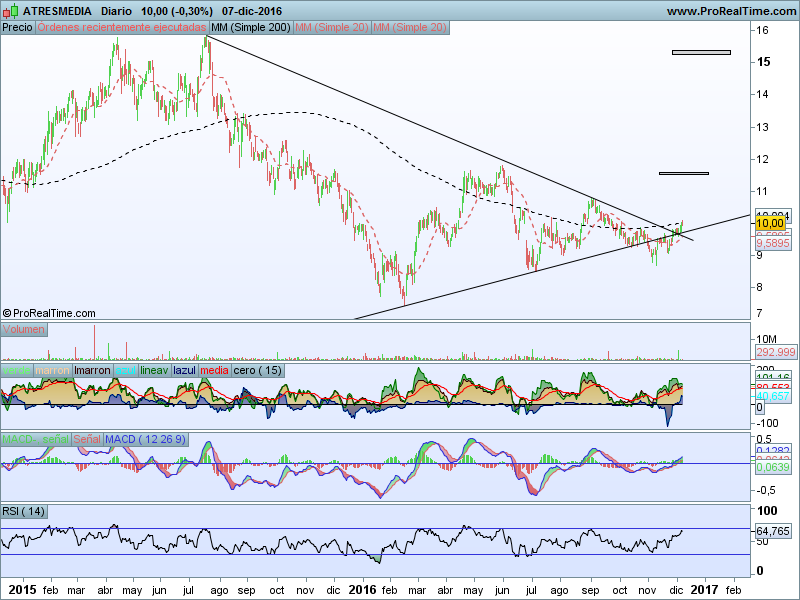
Task: Click the 'cero ( 15)' legend tag
Action: (257, 370)
